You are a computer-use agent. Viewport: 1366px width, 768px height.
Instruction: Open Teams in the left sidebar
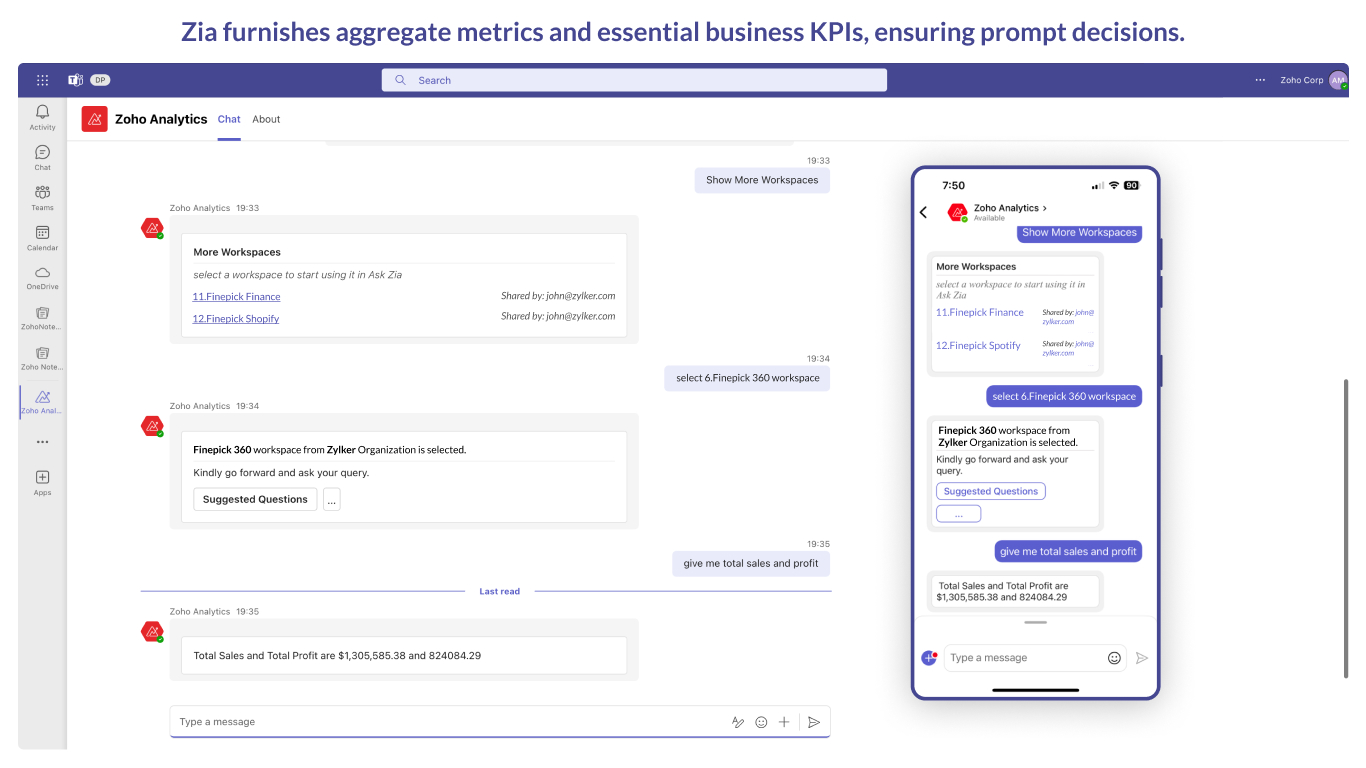point(42,197)
